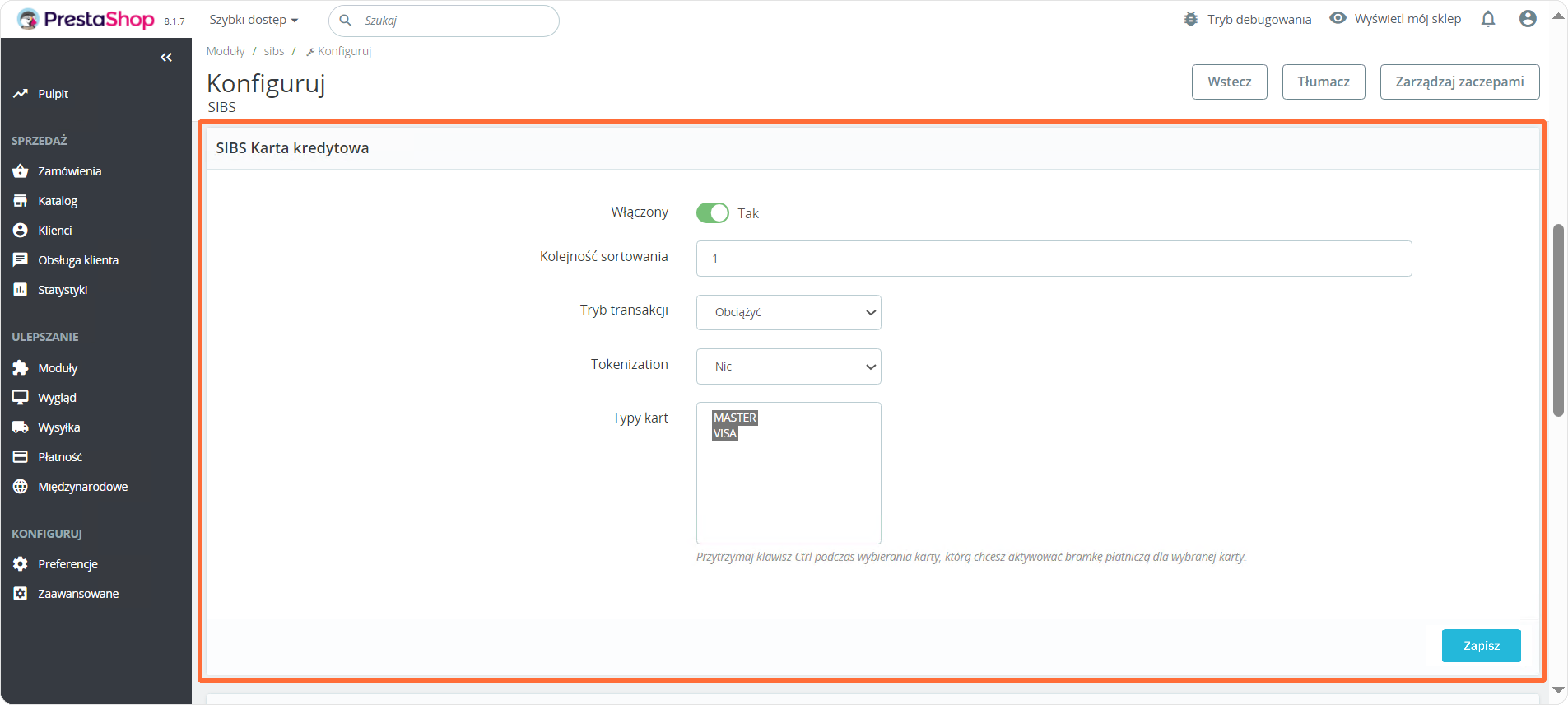Click the Zarządzaj zaczepami button
The image size is (1568, 705).
pos(1459,82)
